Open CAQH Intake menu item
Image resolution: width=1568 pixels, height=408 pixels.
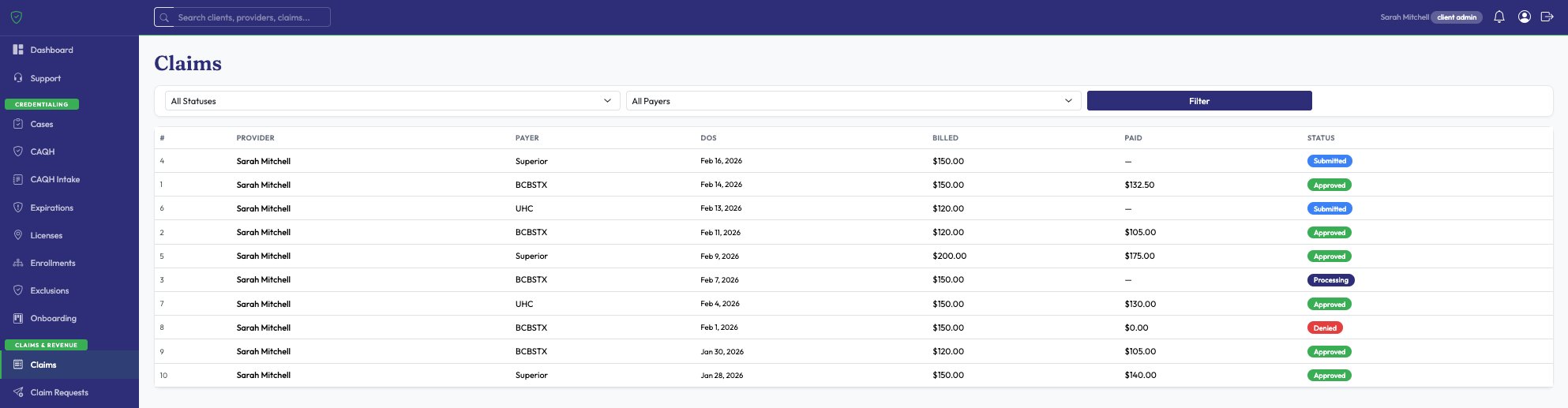69,179
